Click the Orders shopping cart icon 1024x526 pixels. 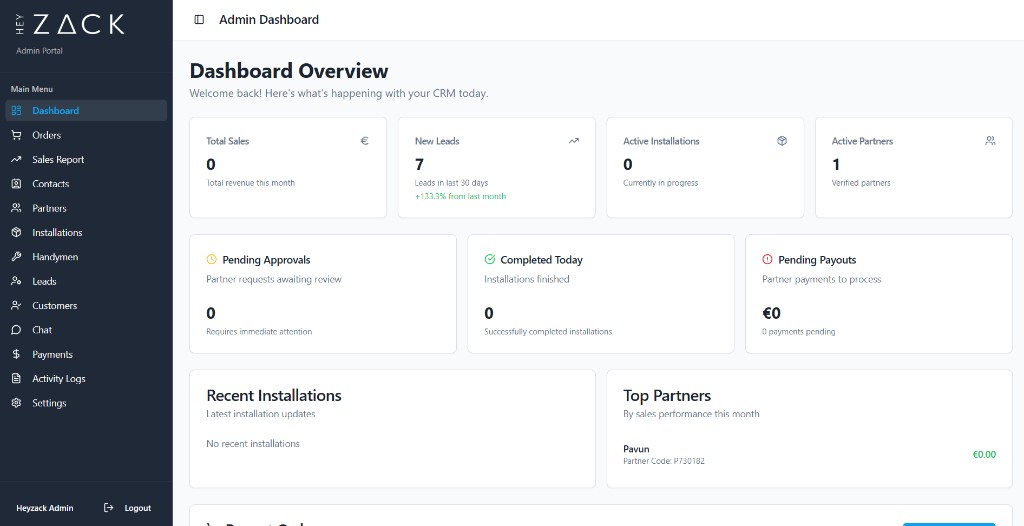click(16, 135)
